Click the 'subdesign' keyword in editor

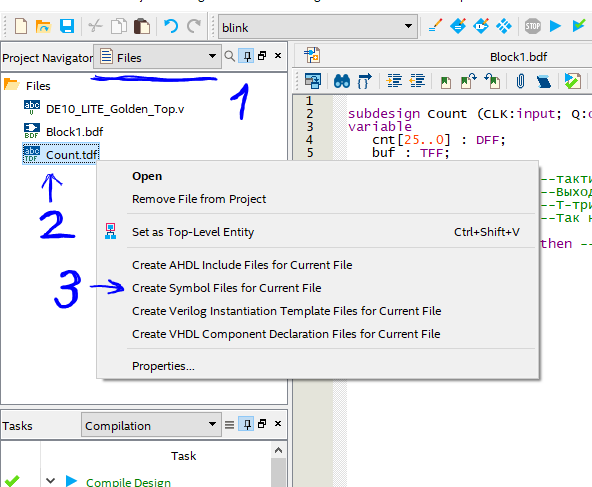point(384,113)
